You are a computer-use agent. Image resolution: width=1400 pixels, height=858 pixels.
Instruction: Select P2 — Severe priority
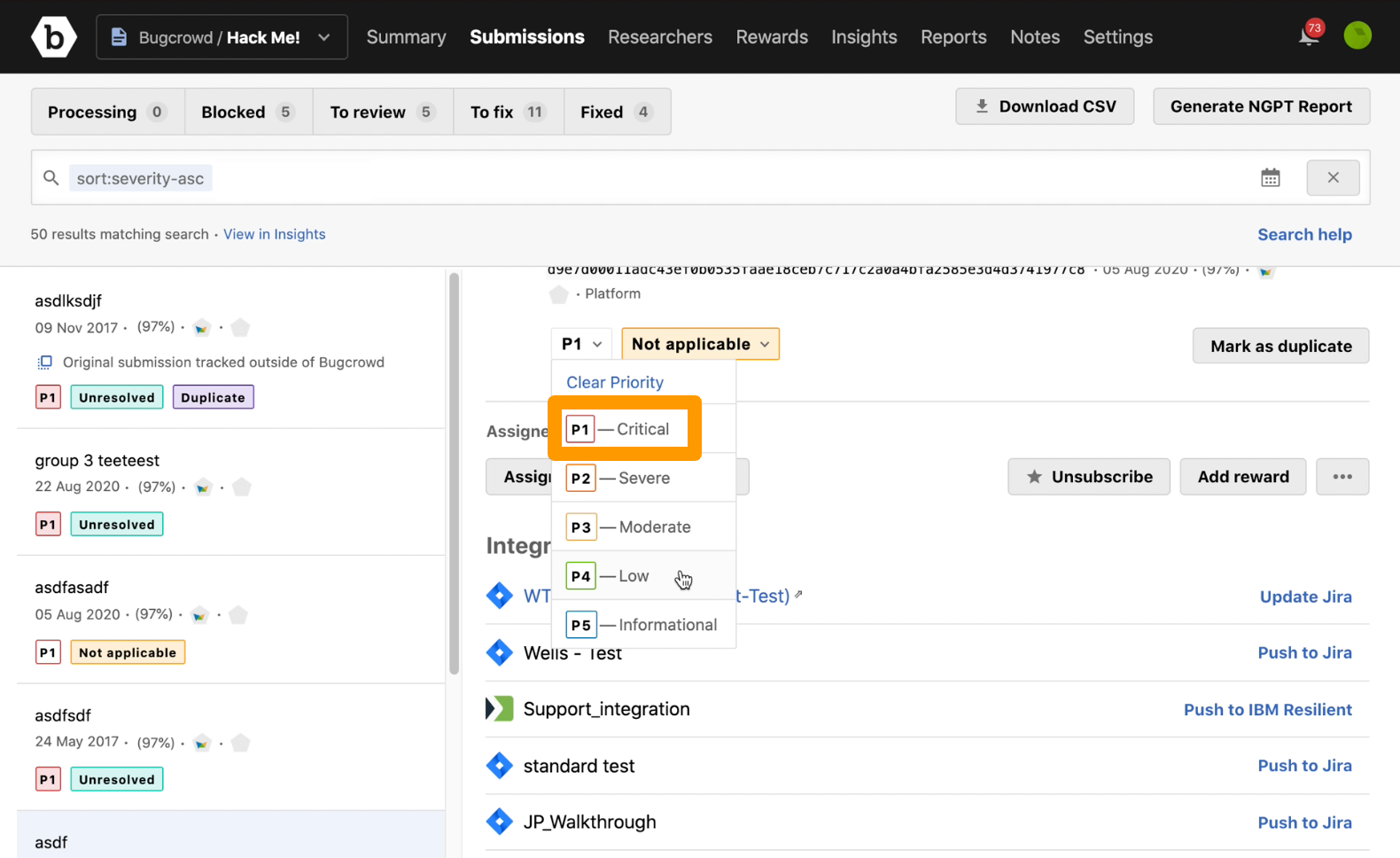[x=644, y=478]
